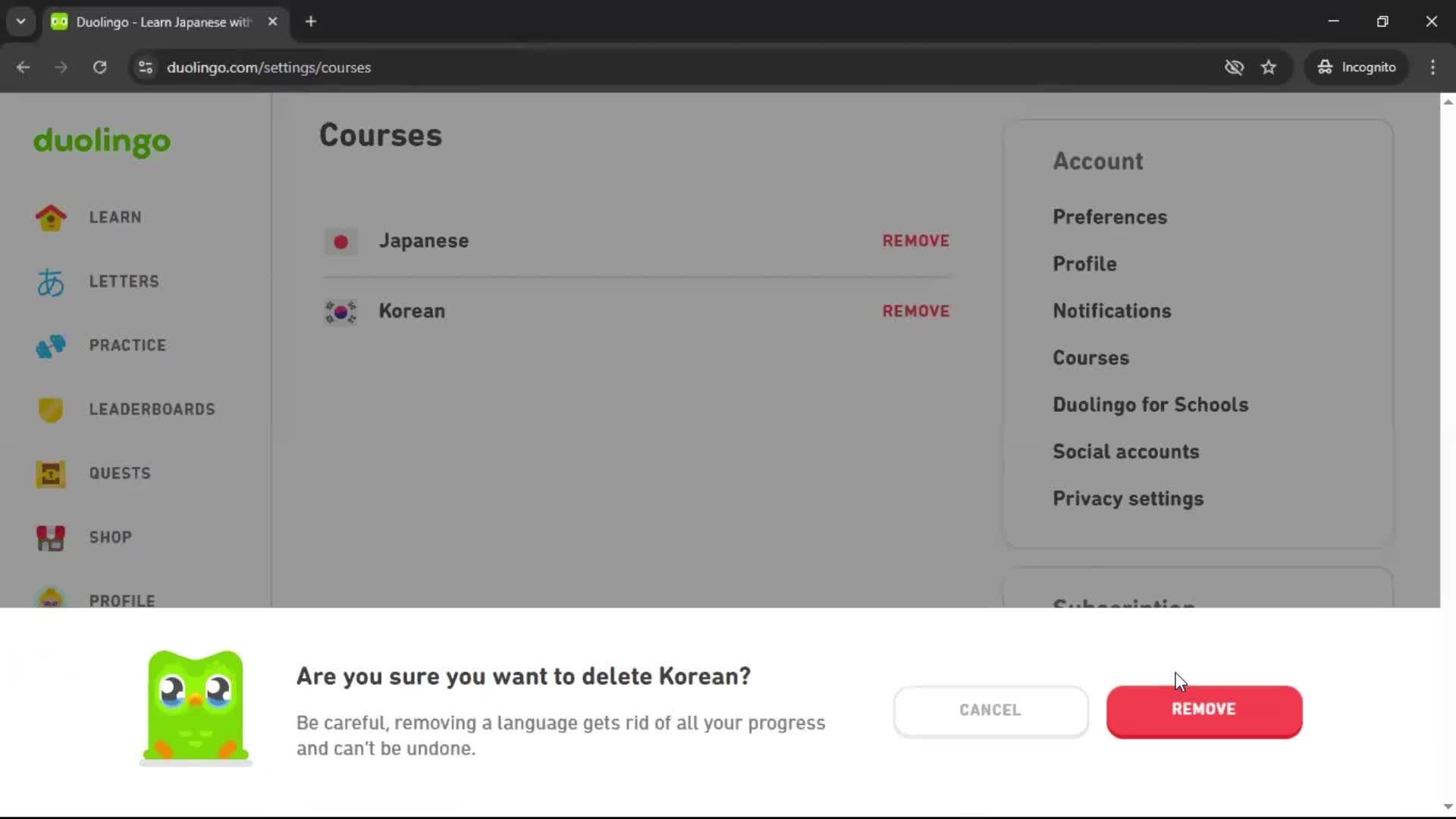
Task: Open the Leaderboards shield icon
Action: click(x=51, y=409)
